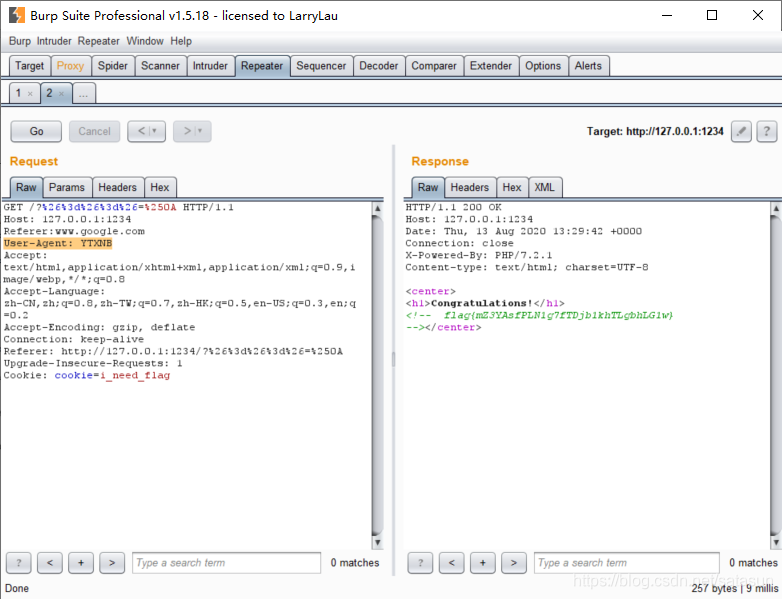The height and width of the screenshot is (599, 782).
Task: Click the Cookie: cookie=i_need_flag line
Action: point(87,376)
